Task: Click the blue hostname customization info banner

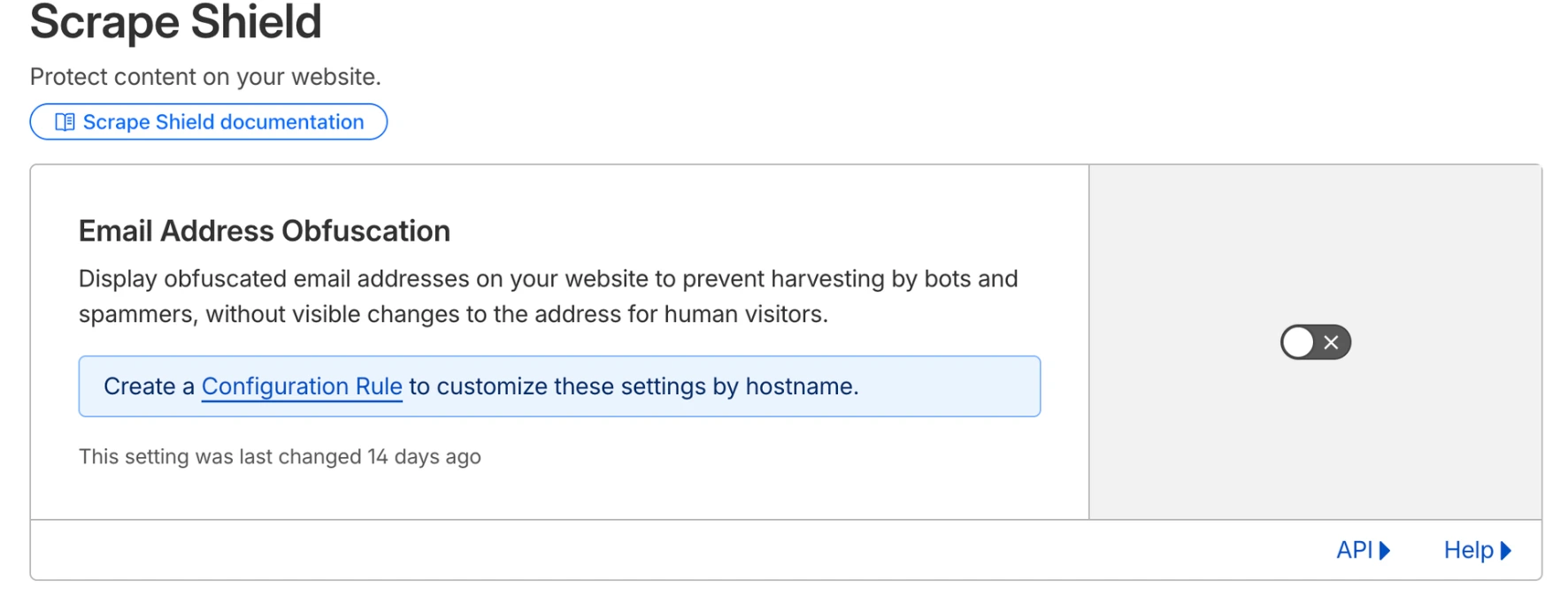Action: 947,386
